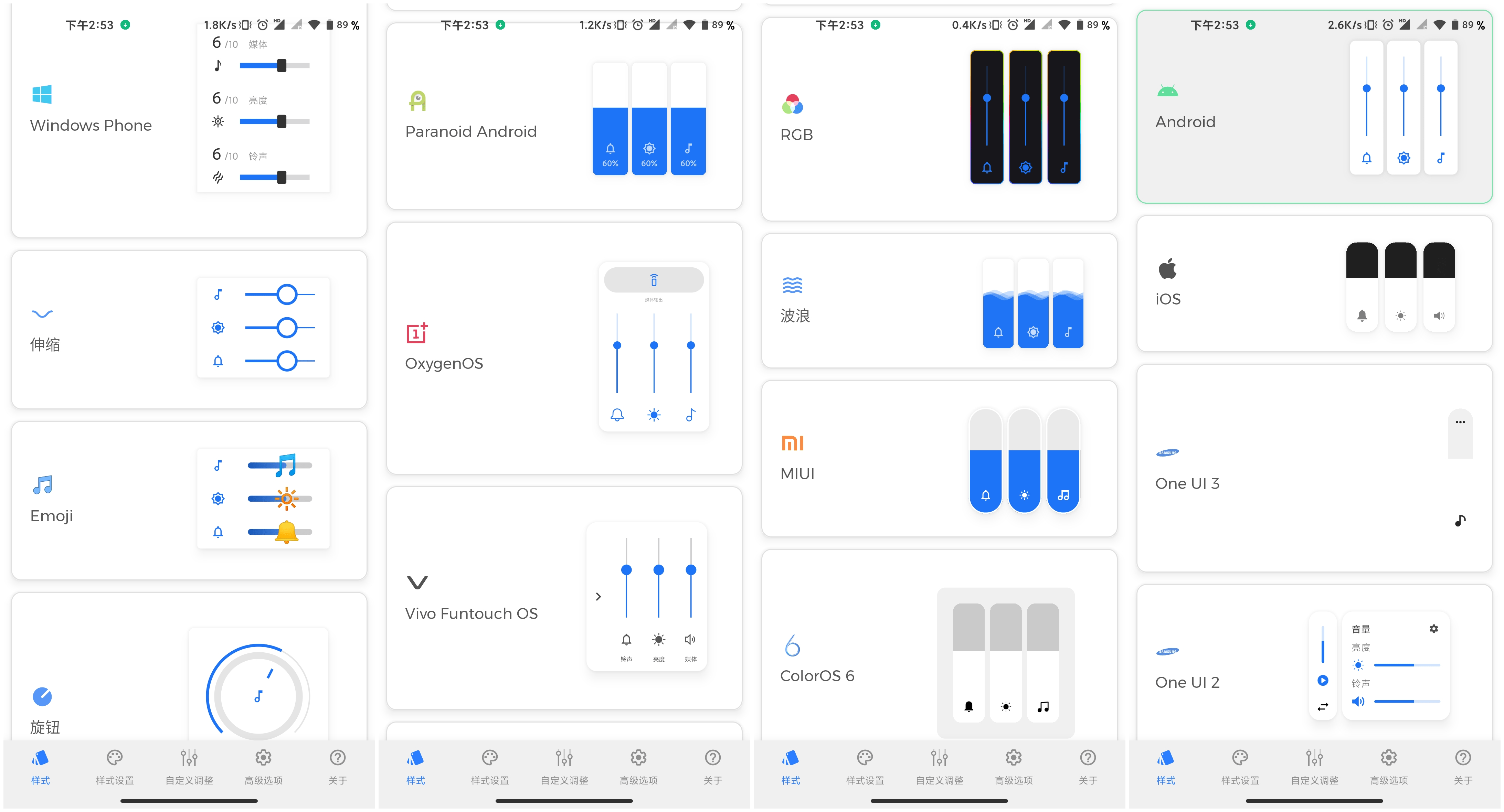Click the Windows logo icon on Windows Phone card
This screenshot has height=812, width=1504.
coord(42,95)
